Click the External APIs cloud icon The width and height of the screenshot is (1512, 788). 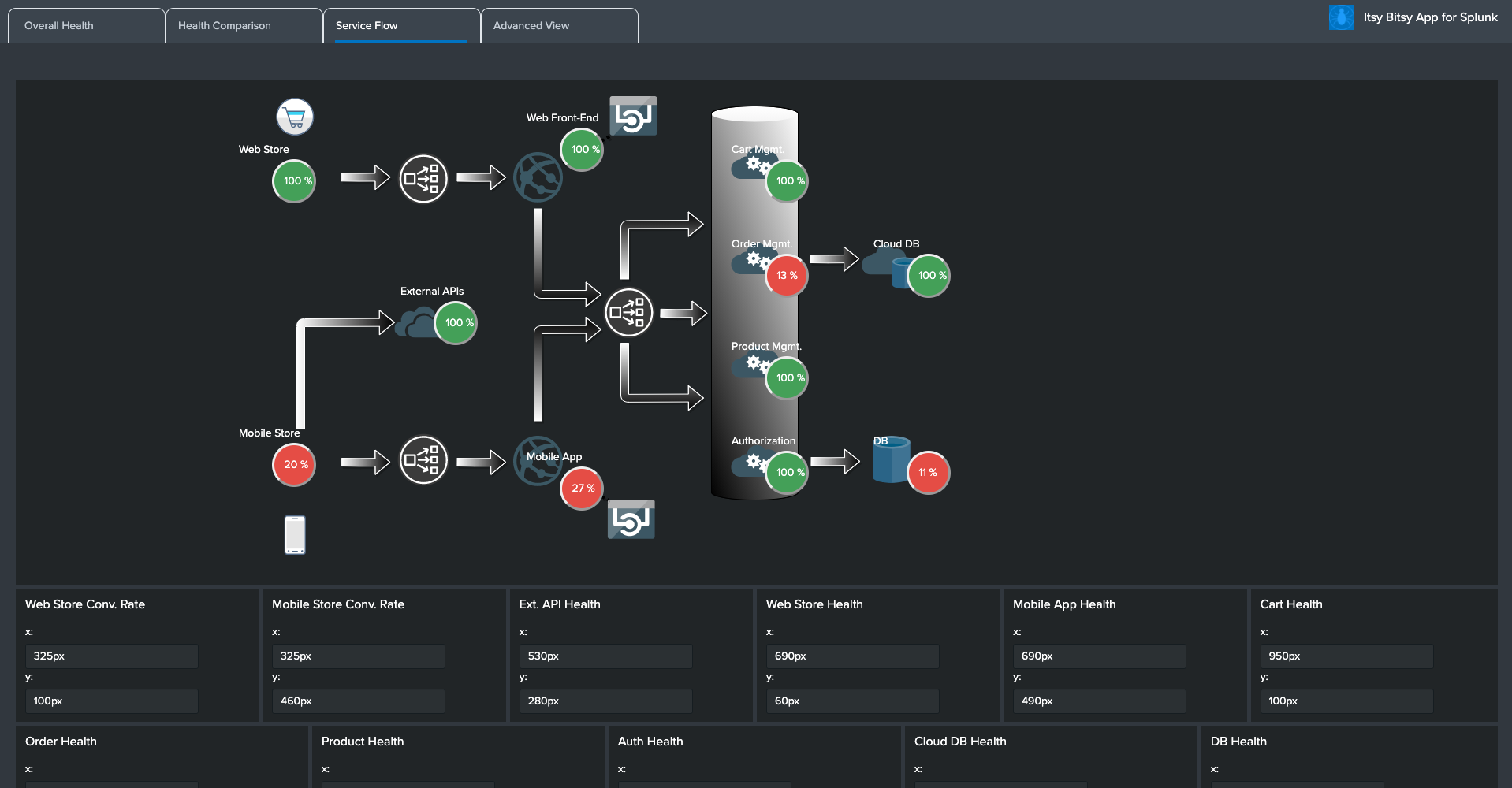pos(416,323)
